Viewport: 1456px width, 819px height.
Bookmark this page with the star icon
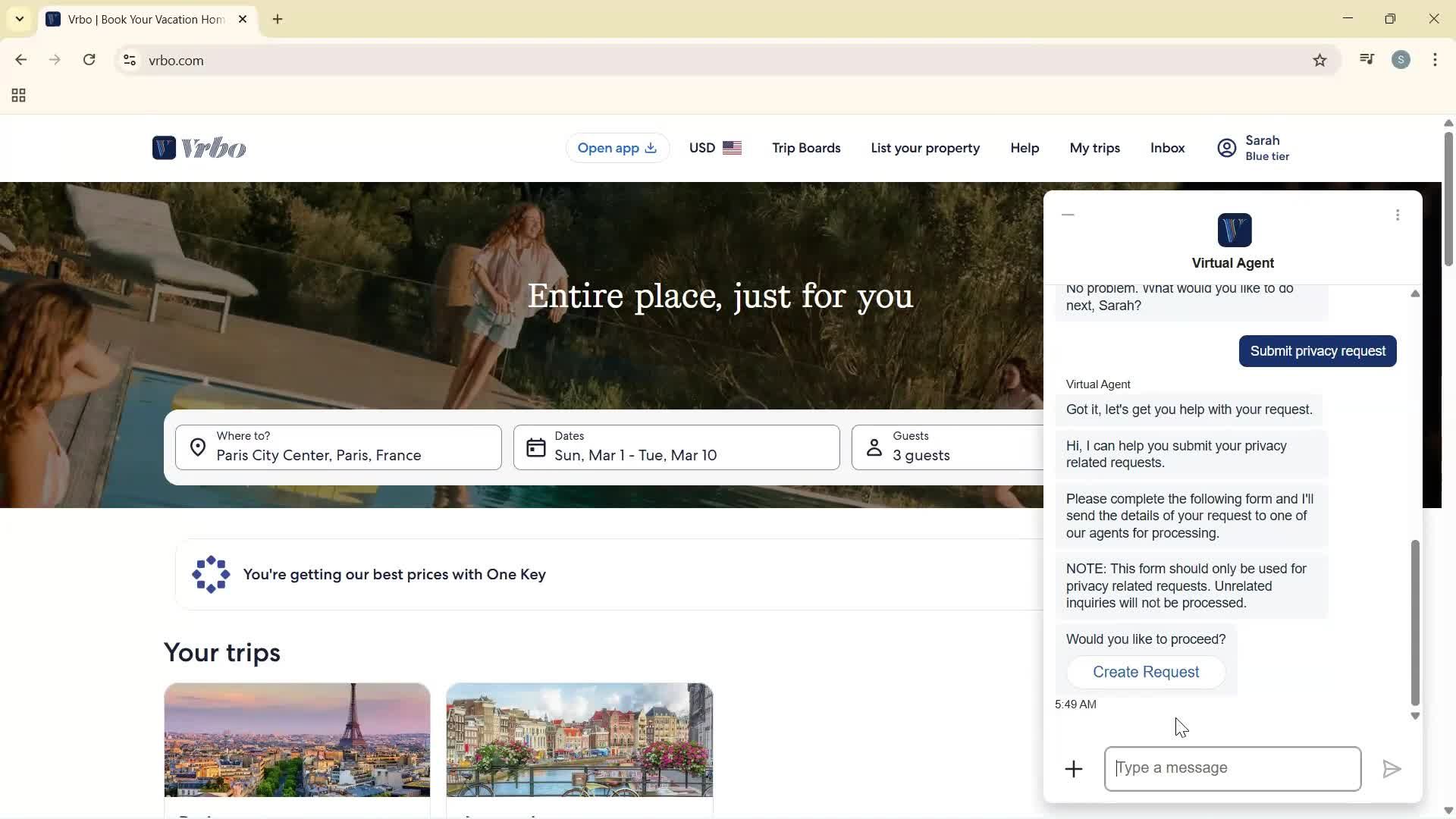click(x=1319, y=61)
